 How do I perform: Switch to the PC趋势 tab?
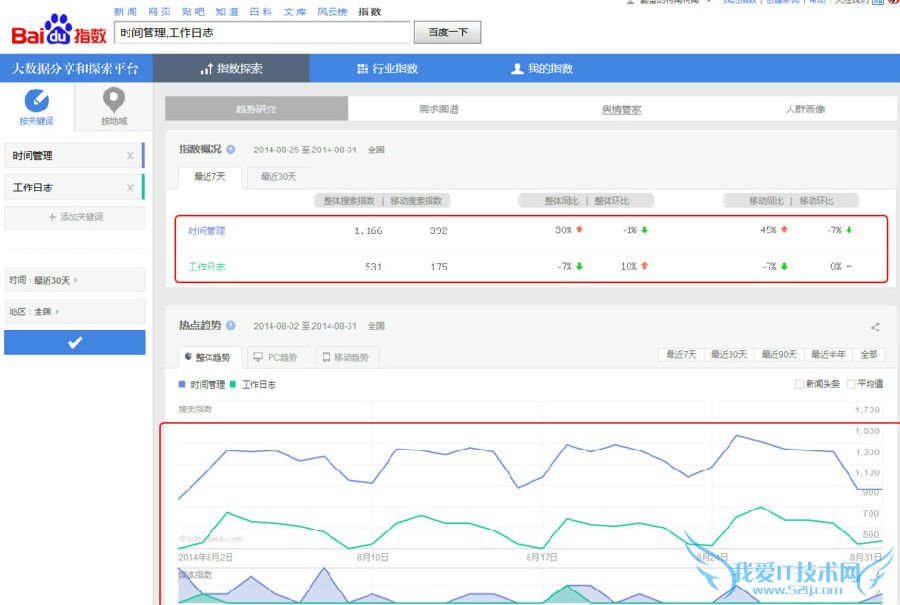tap(276, 357)
